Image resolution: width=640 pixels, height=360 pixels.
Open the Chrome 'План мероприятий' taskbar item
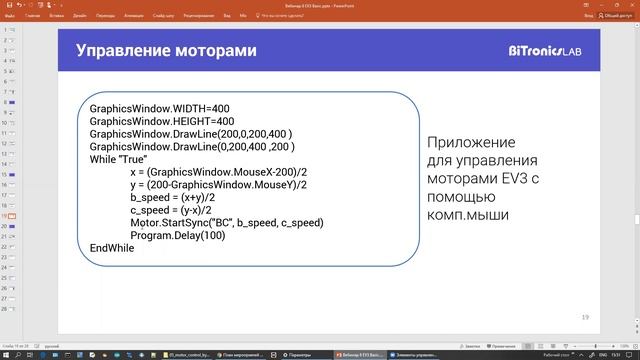coord(240,355)
